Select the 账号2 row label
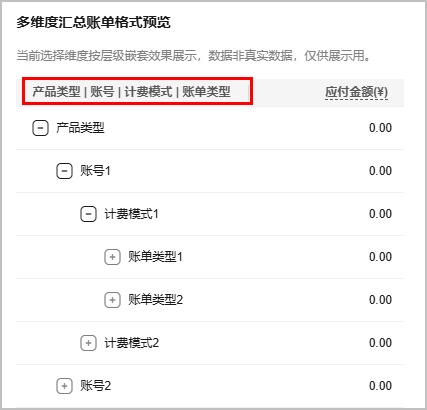 pos(95,386)
